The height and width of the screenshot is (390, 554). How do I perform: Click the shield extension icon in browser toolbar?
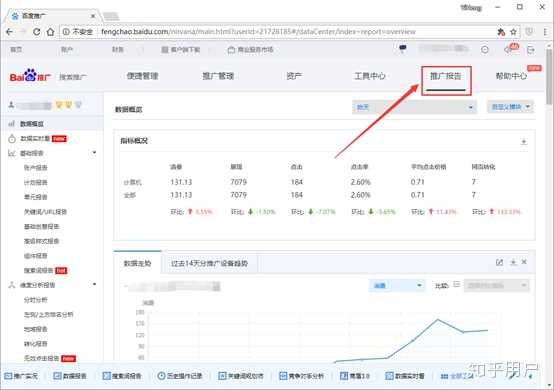point(529,32)
